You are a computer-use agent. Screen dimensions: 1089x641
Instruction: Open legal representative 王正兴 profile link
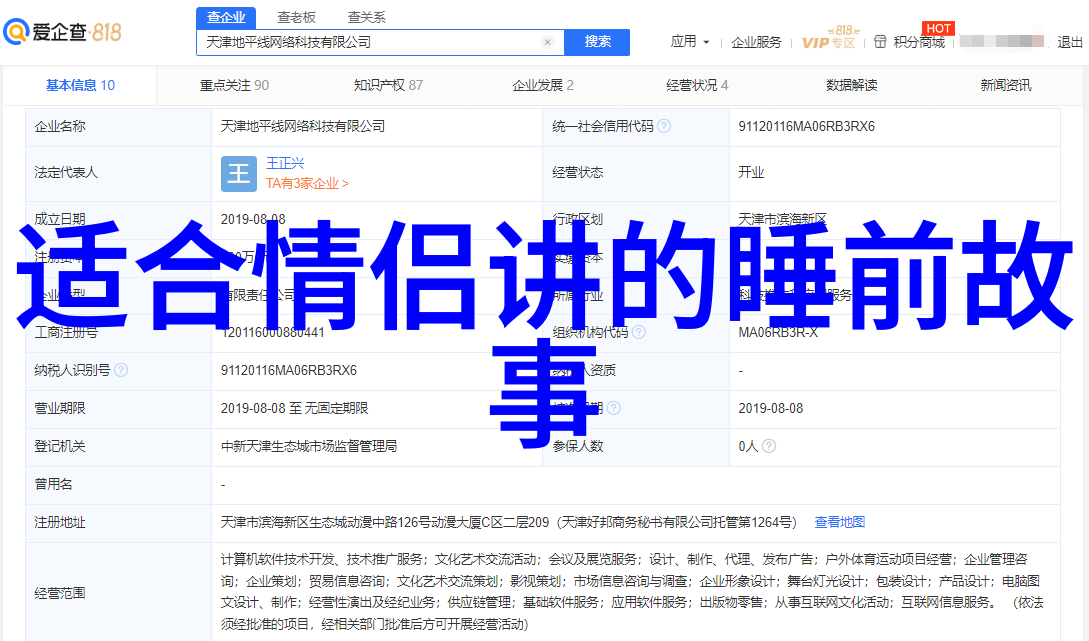click(x=285, y=163)
